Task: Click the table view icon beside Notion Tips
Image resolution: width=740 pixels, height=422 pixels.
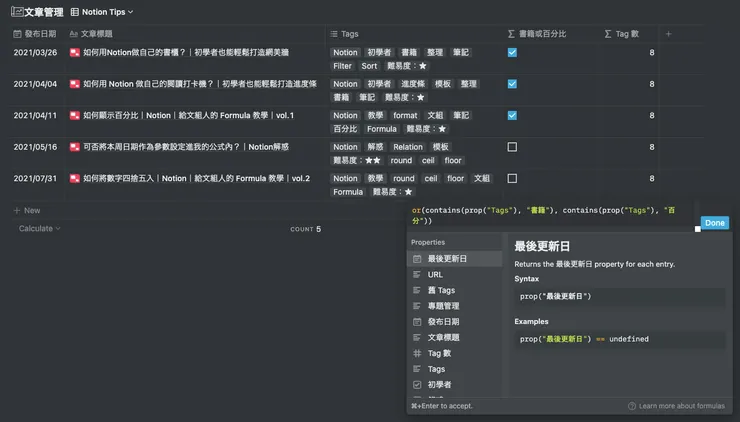Action: pyautogui.click(x=75, y=12)
